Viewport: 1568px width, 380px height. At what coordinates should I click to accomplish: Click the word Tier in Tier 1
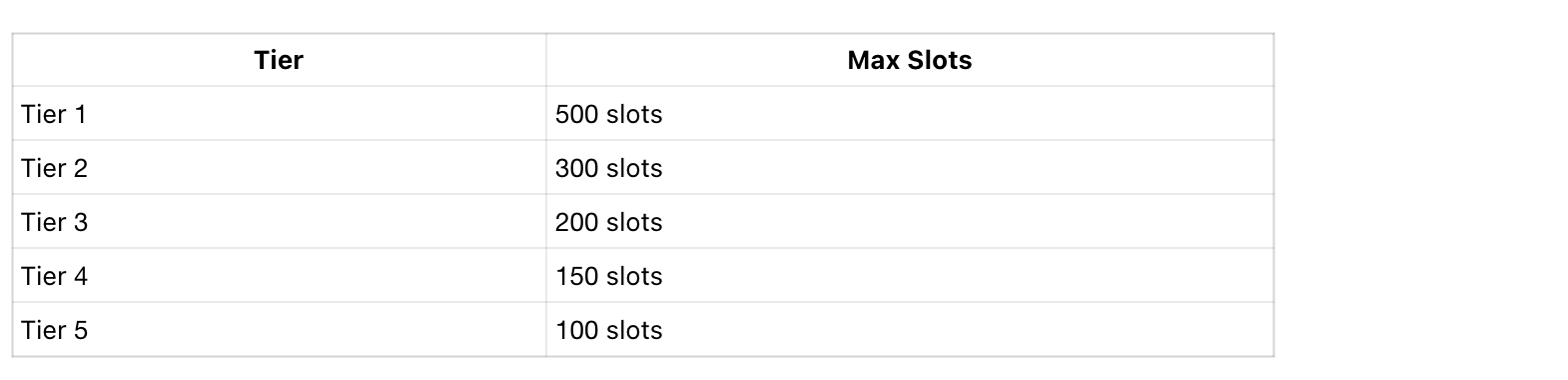[43, 114]
